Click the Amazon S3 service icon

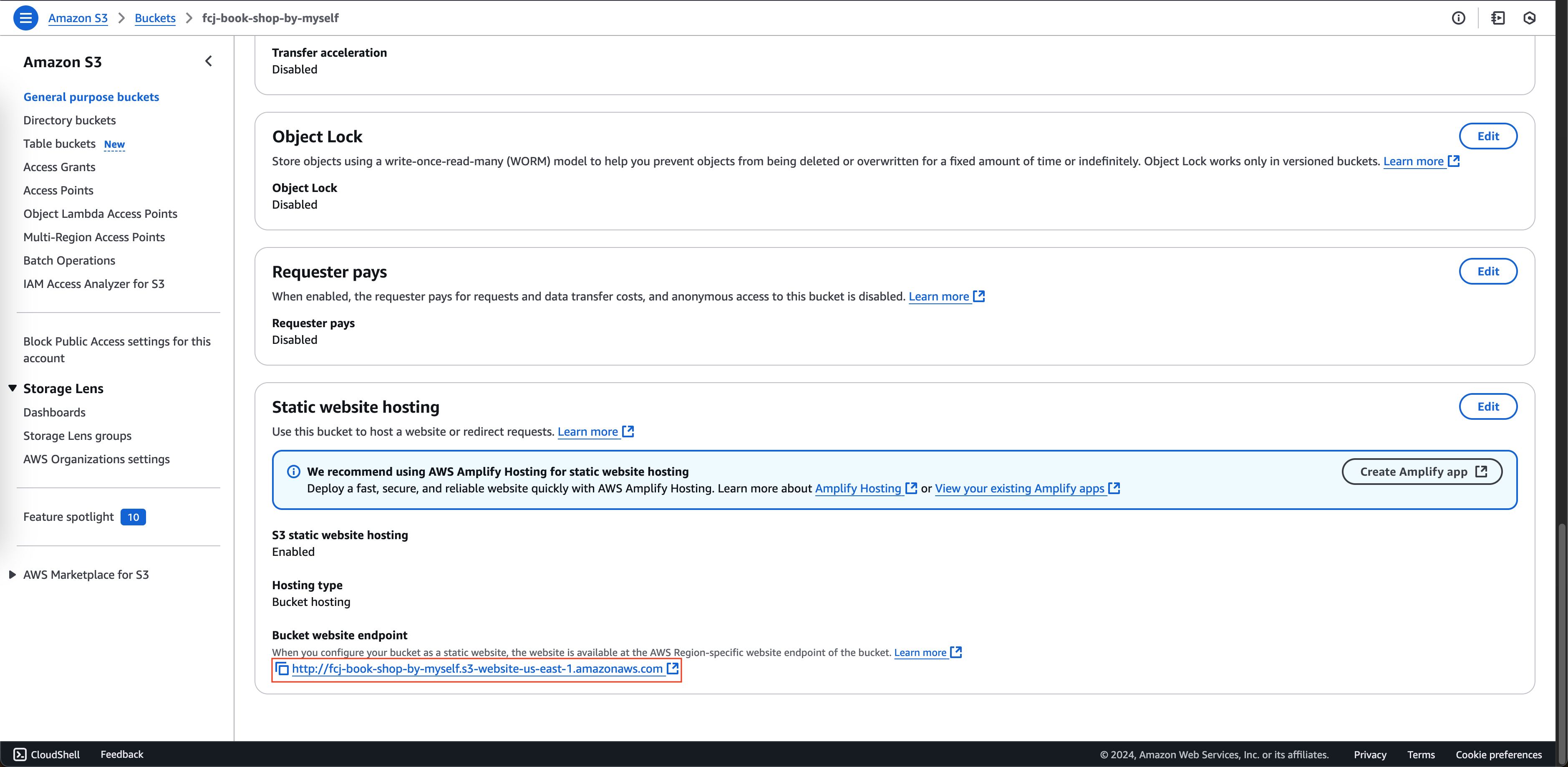click(78, 17)
